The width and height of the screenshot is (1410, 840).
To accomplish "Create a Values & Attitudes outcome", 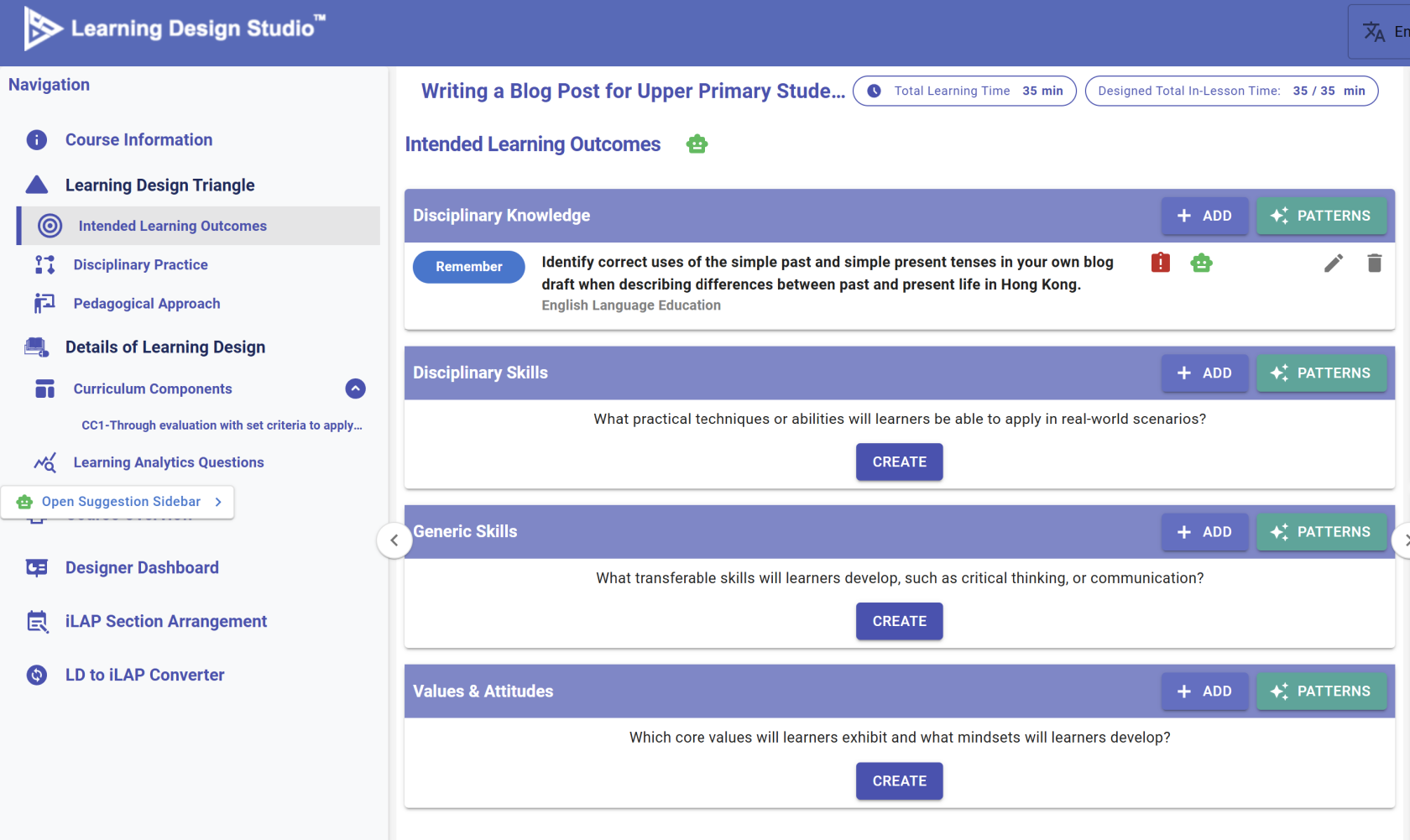I will pos(899,781).
